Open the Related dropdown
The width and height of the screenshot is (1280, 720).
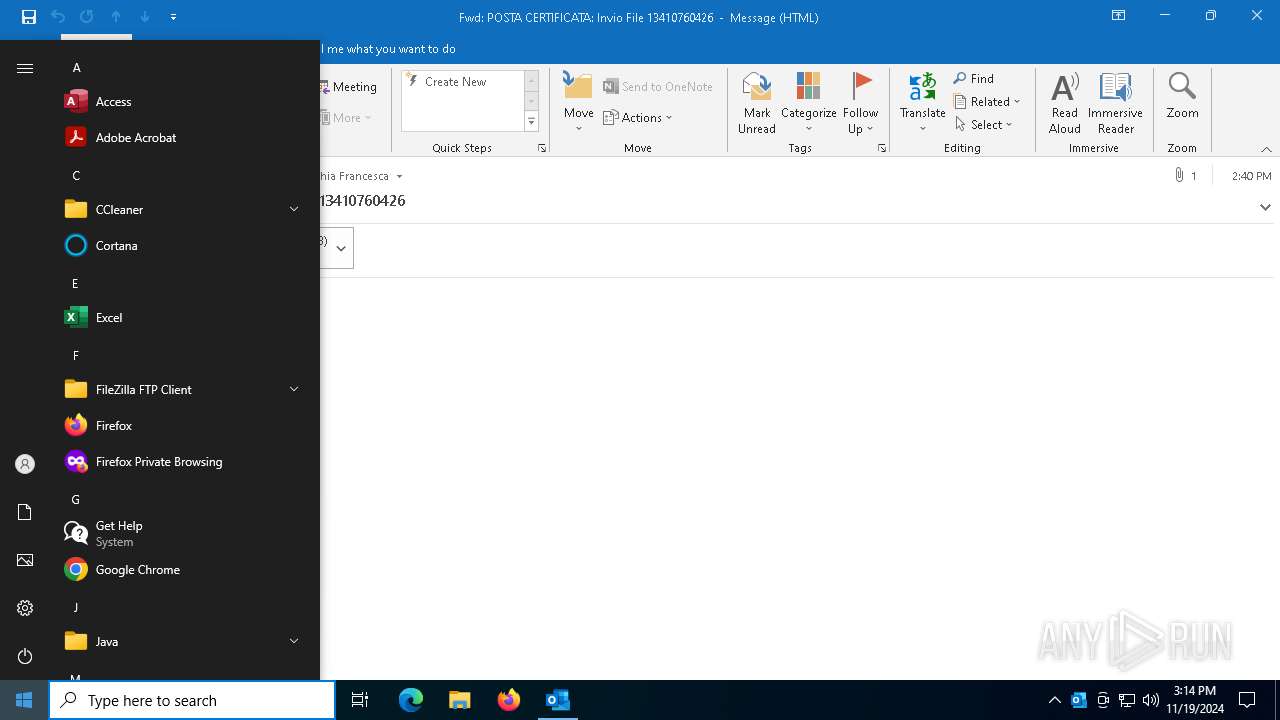point(987,101)
